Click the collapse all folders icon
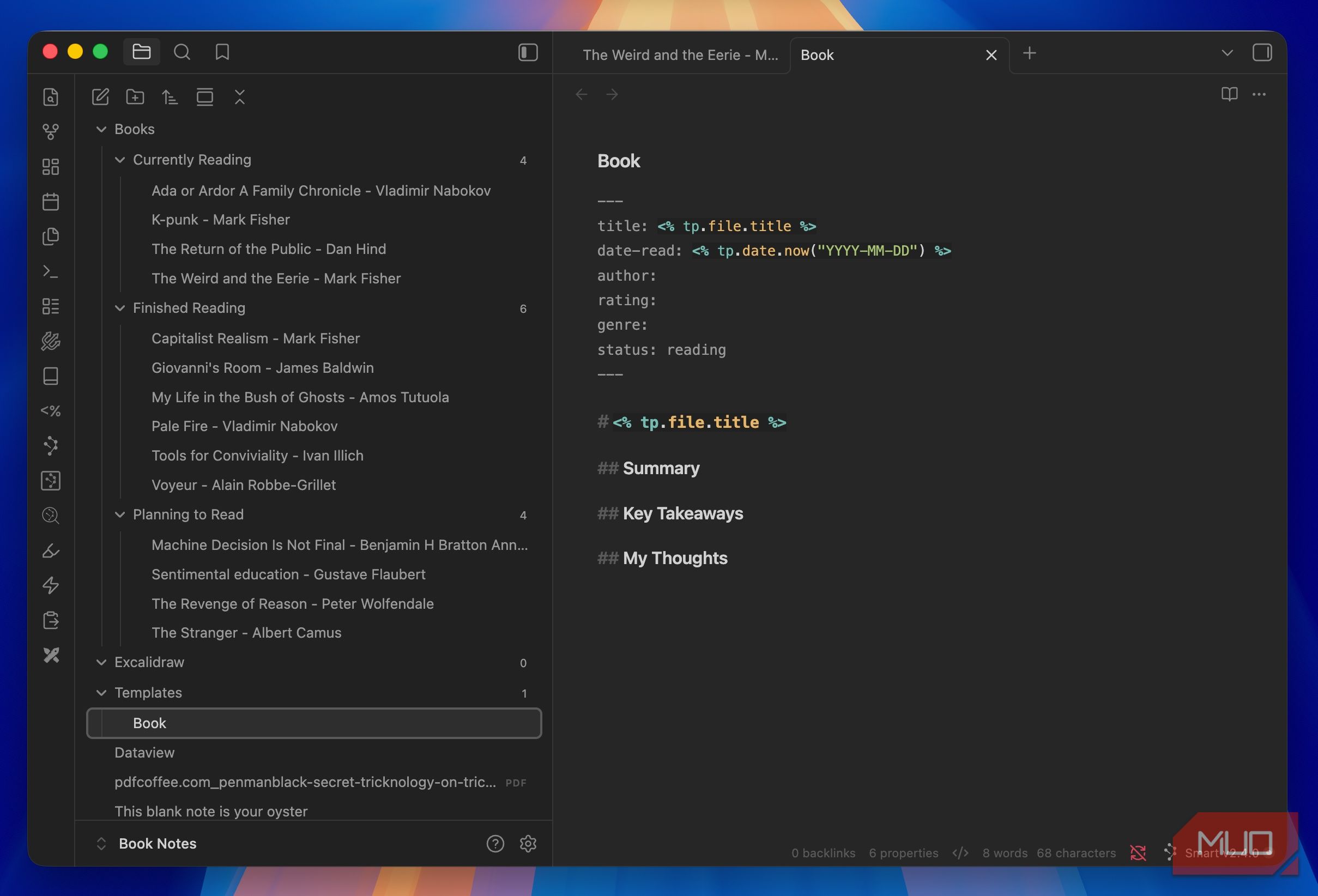 tap(240, 97)
